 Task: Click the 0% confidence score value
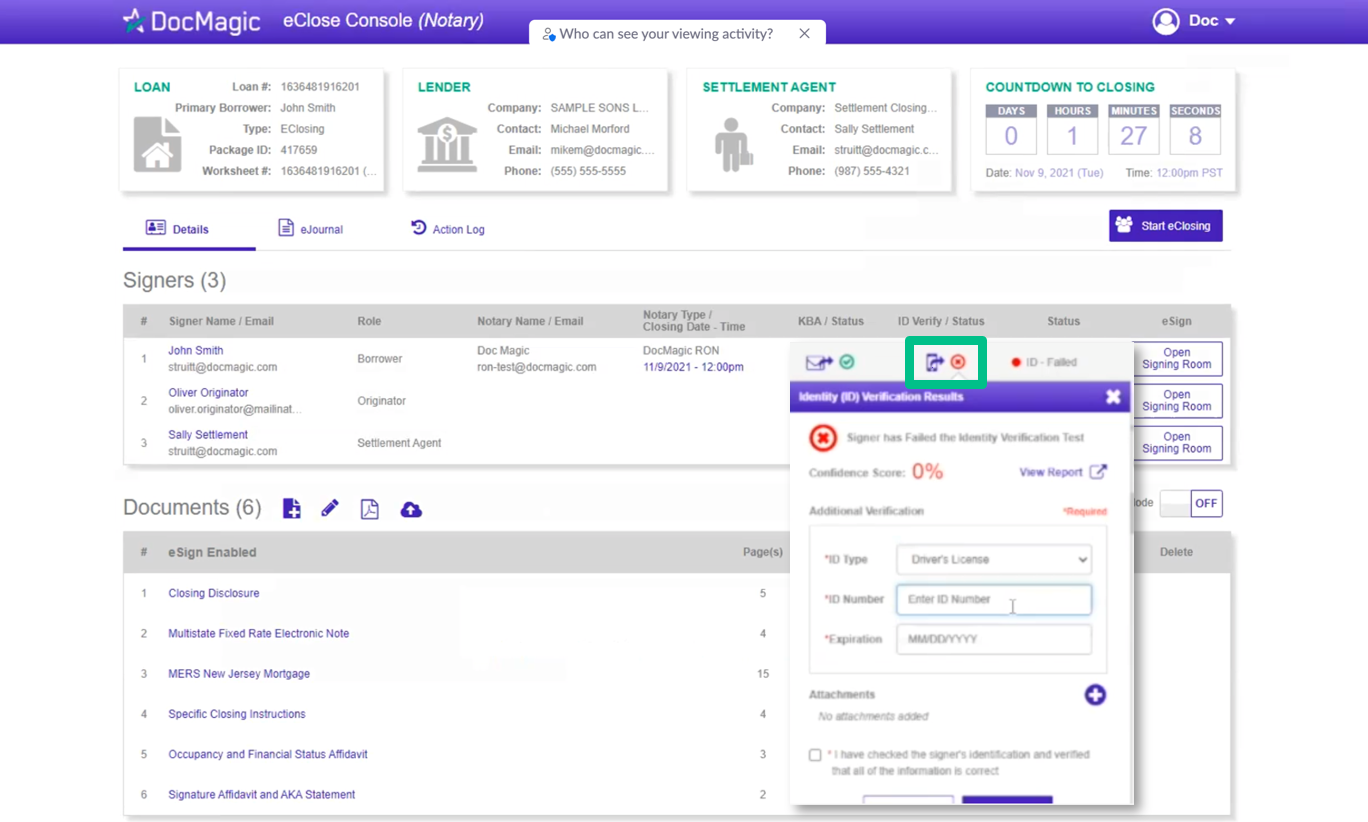(x=927, y=471)
